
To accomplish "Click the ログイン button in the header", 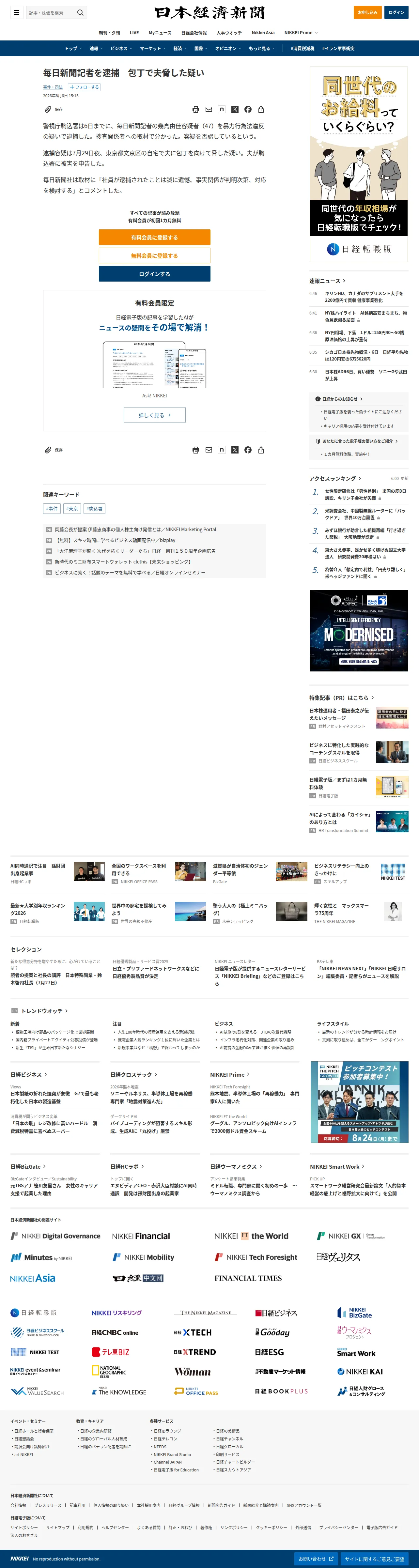I will coord(396,12).
